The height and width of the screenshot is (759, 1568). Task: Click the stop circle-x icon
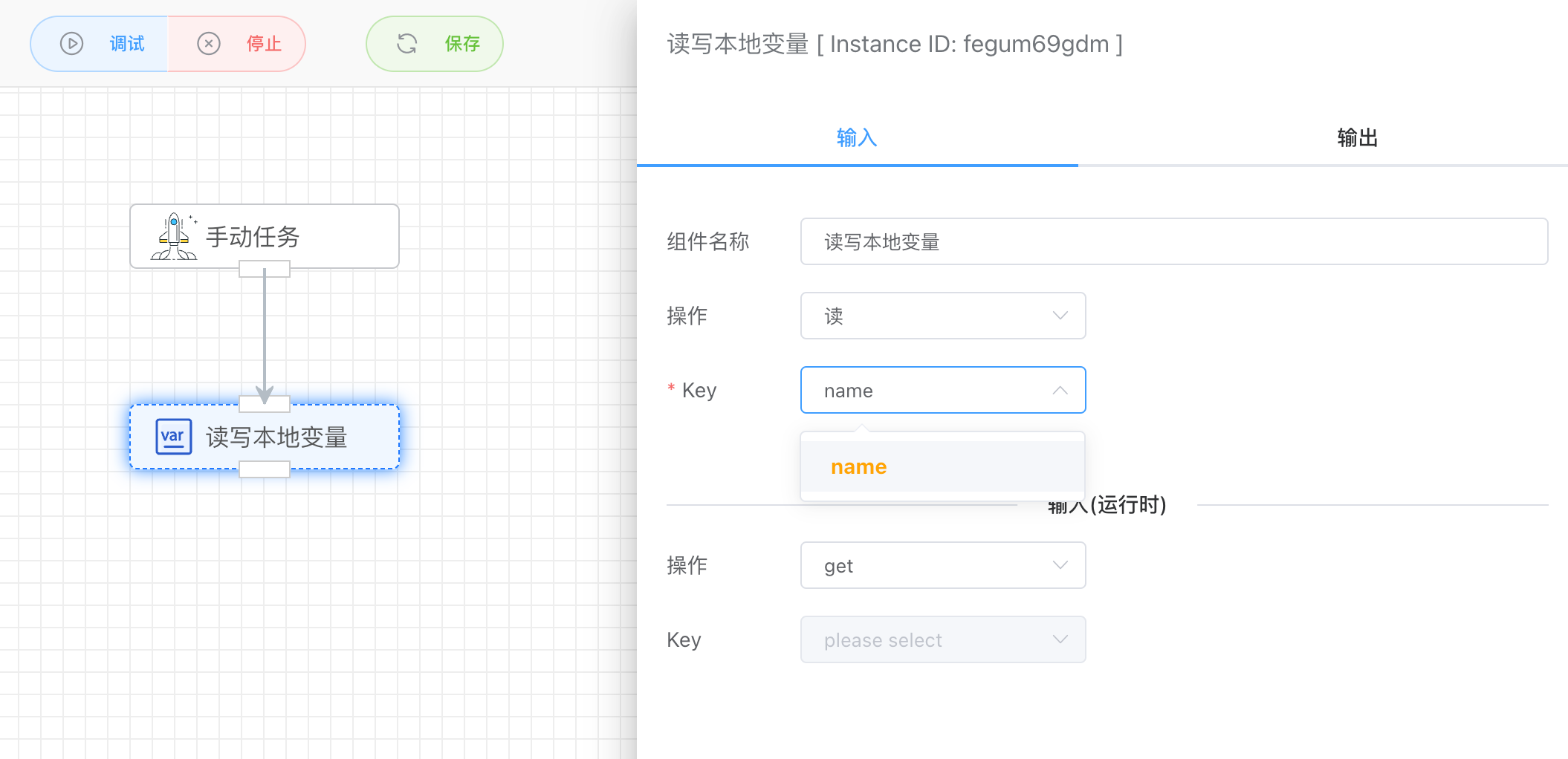[x=209, y=44]
